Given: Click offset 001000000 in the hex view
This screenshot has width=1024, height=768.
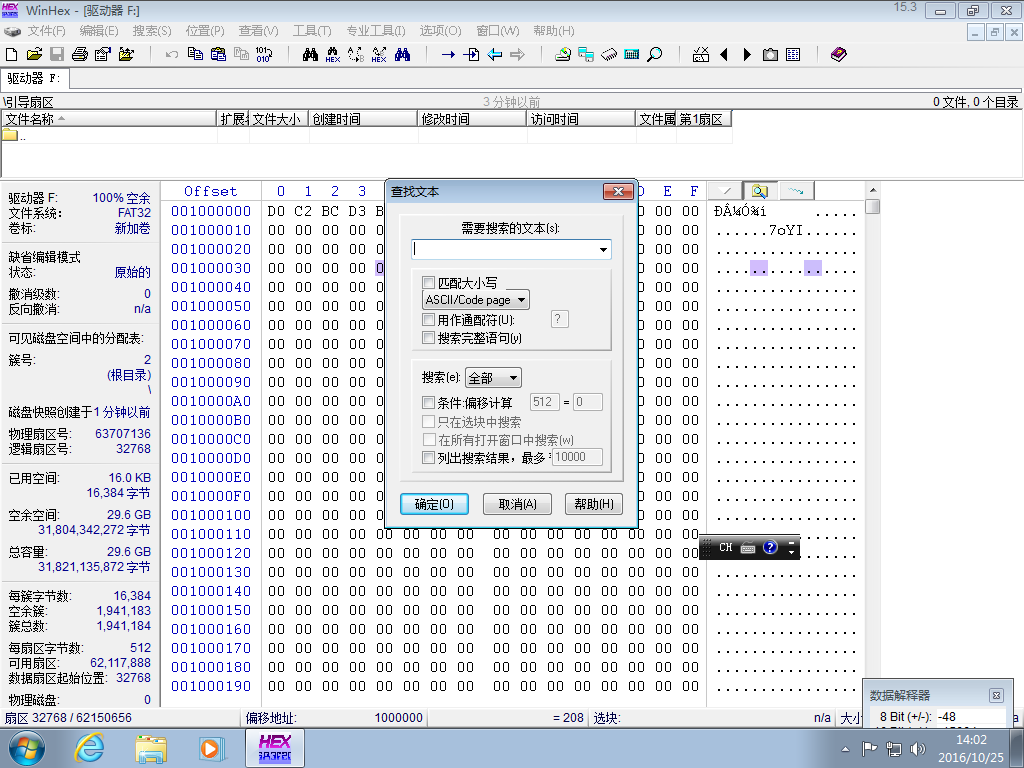Looking at the screenshot, I should (x=211, y=211).
